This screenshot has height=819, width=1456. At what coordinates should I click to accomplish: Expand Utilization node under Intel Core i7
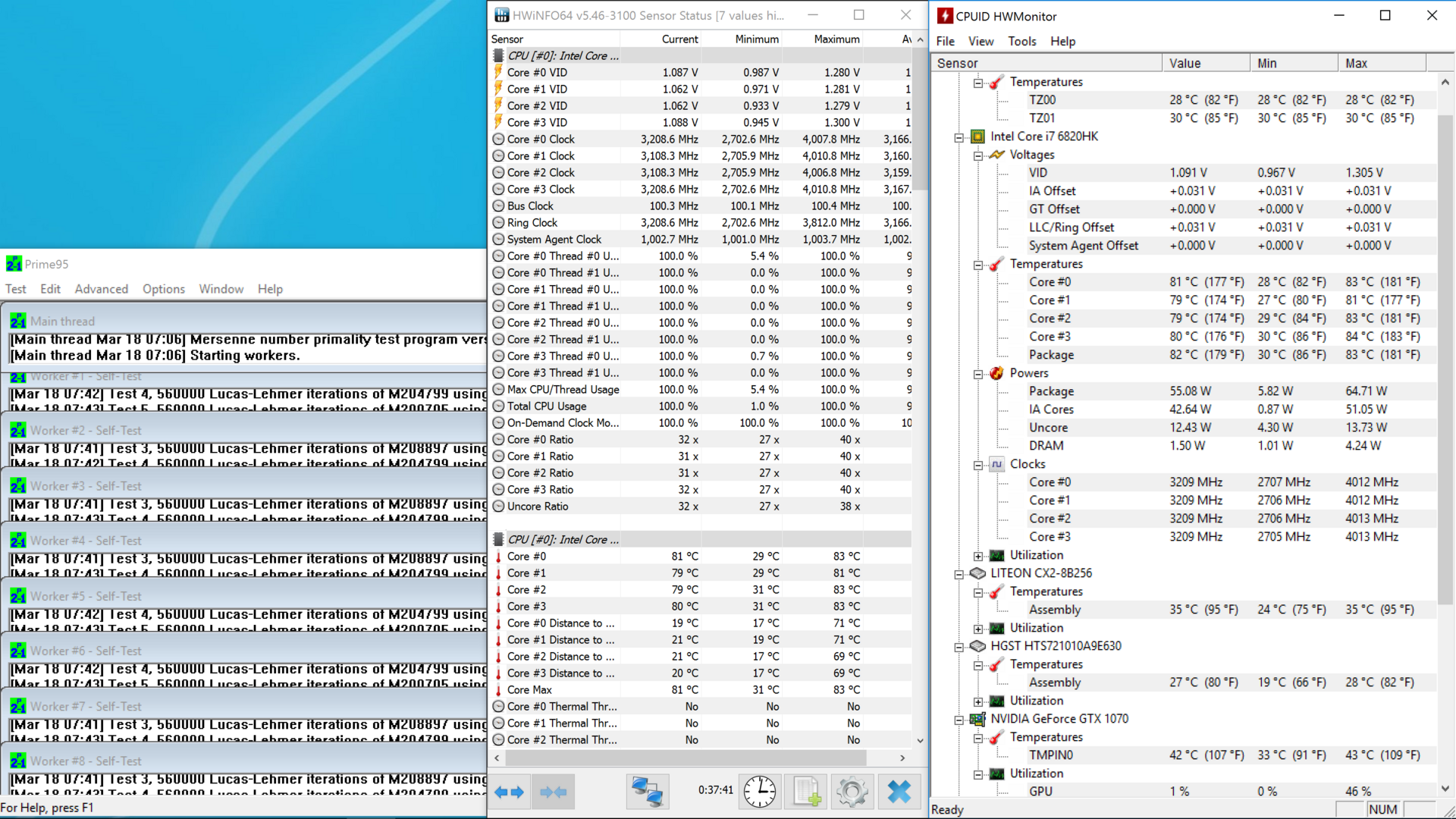pyautogui.click(x=978, y=556)
